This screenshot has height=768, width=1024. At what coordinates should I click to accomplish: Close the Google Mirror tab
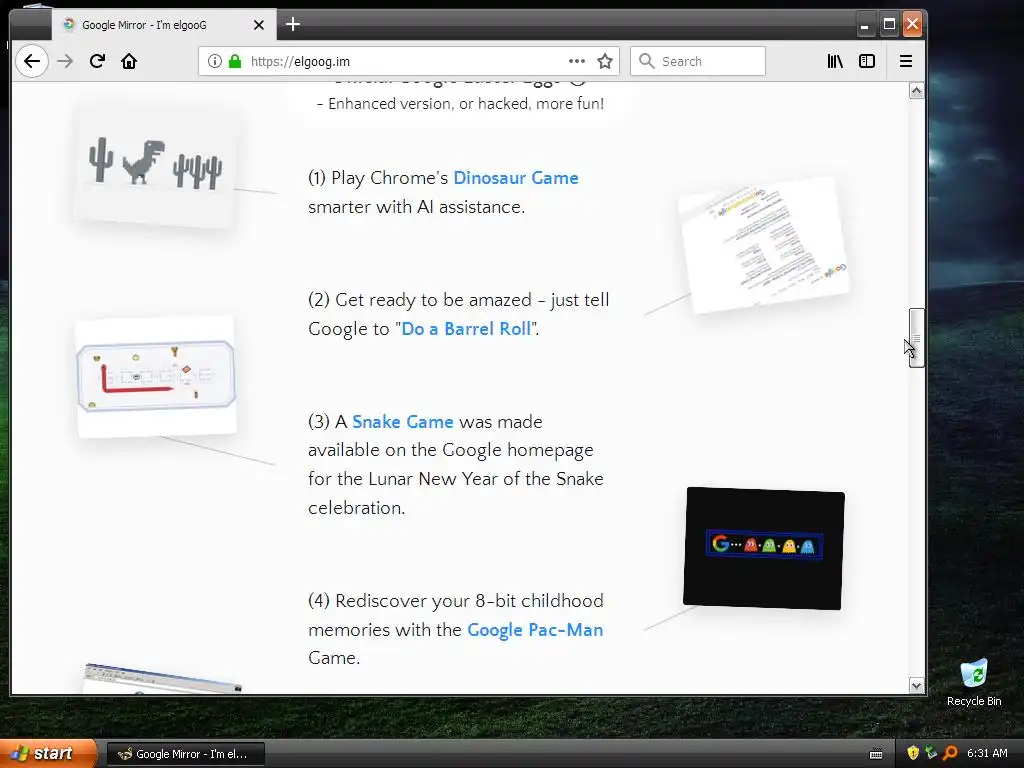(259, 25)
